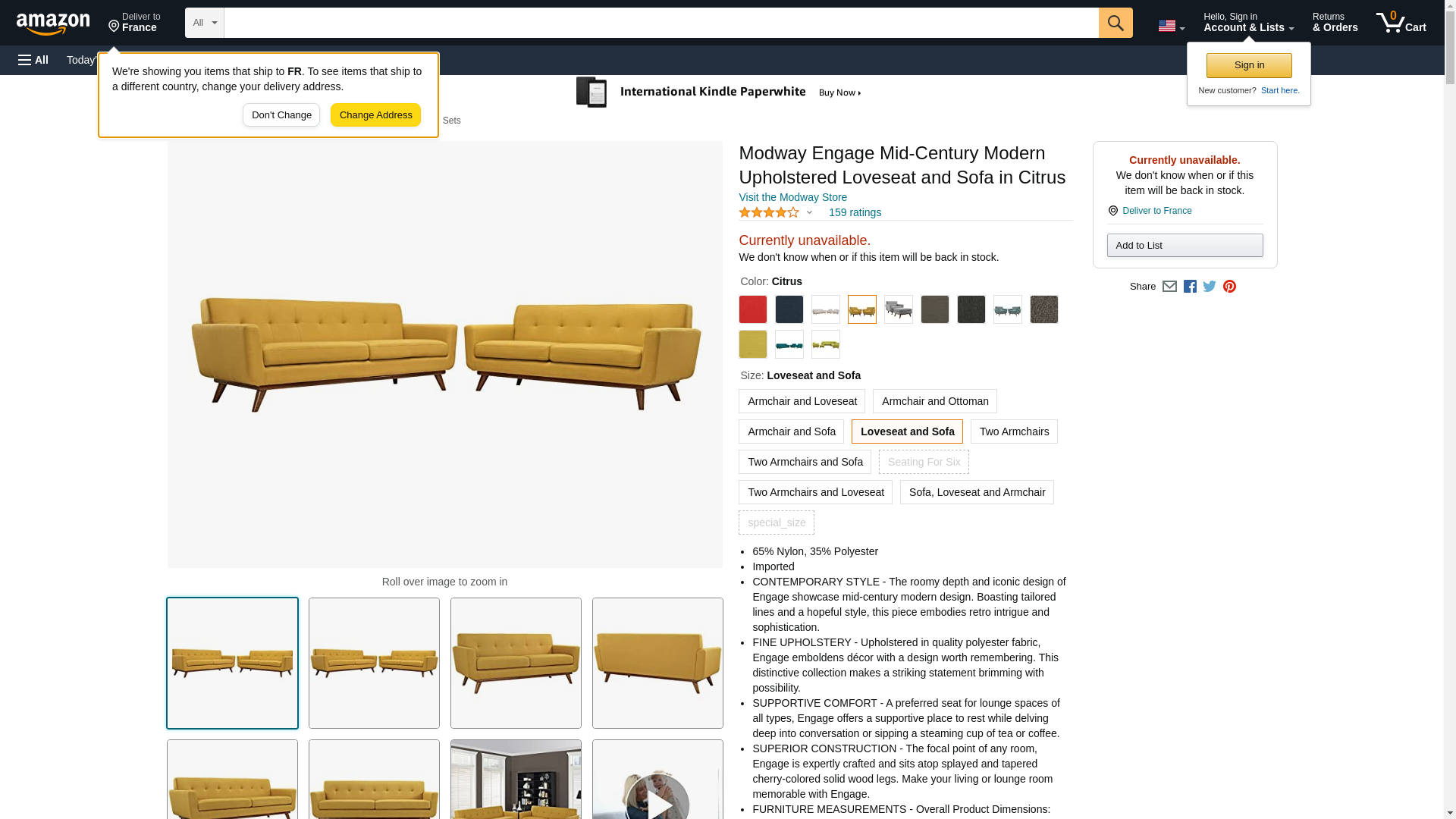
Task: Share via the Twitter icon
Action: (x=1210, y=287)
